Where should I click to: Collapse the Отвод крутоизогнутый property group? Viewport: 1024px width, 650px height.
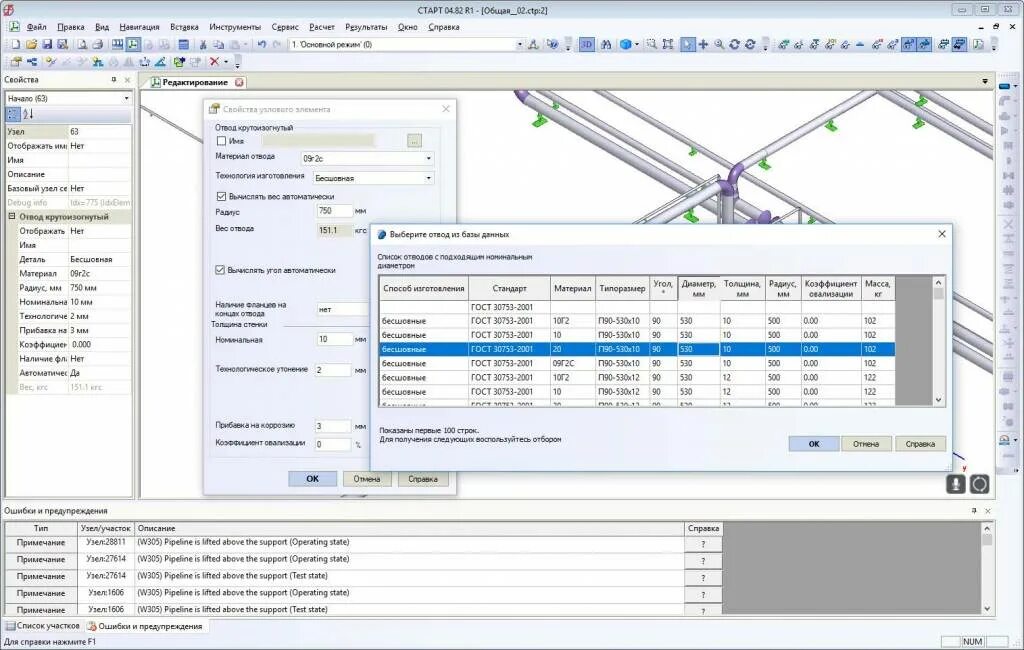pos(12,216)
